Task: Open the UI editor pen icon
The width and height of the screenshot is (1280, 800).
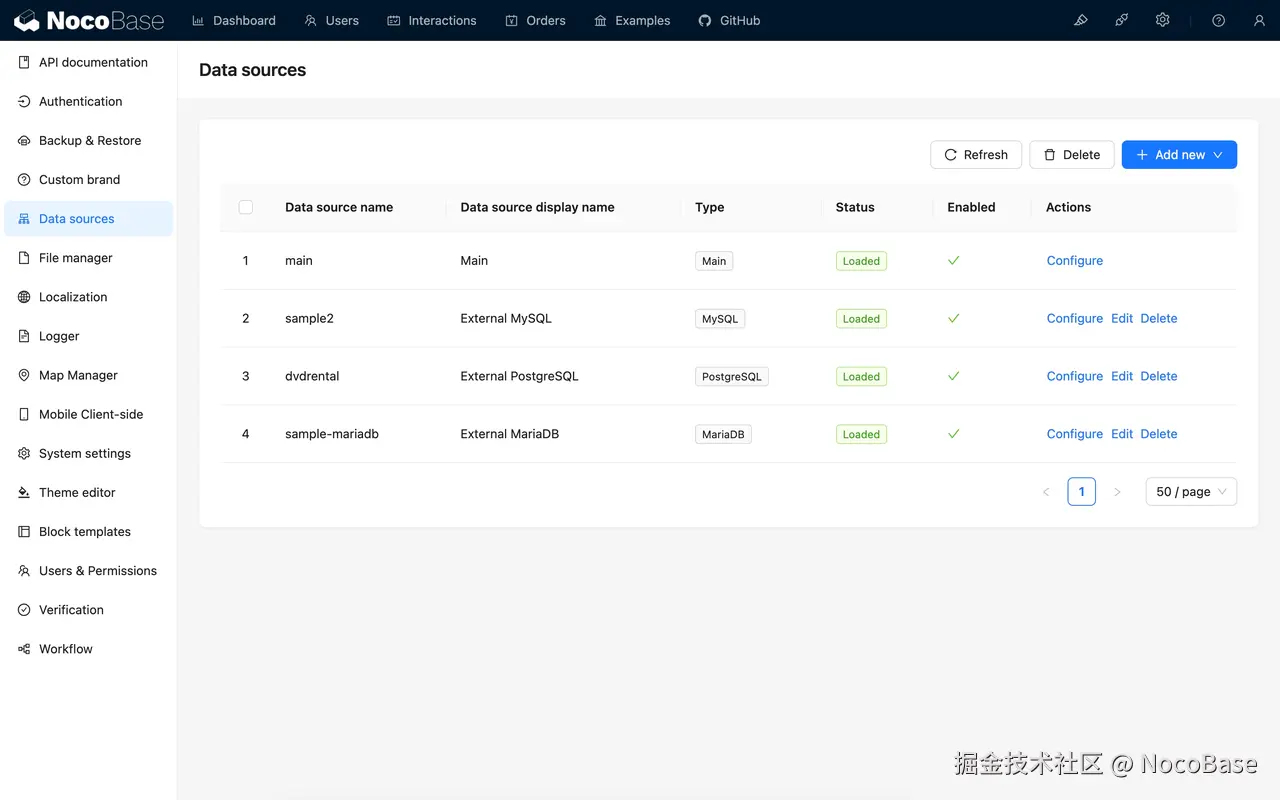Action: click(x=1080, y=19)
